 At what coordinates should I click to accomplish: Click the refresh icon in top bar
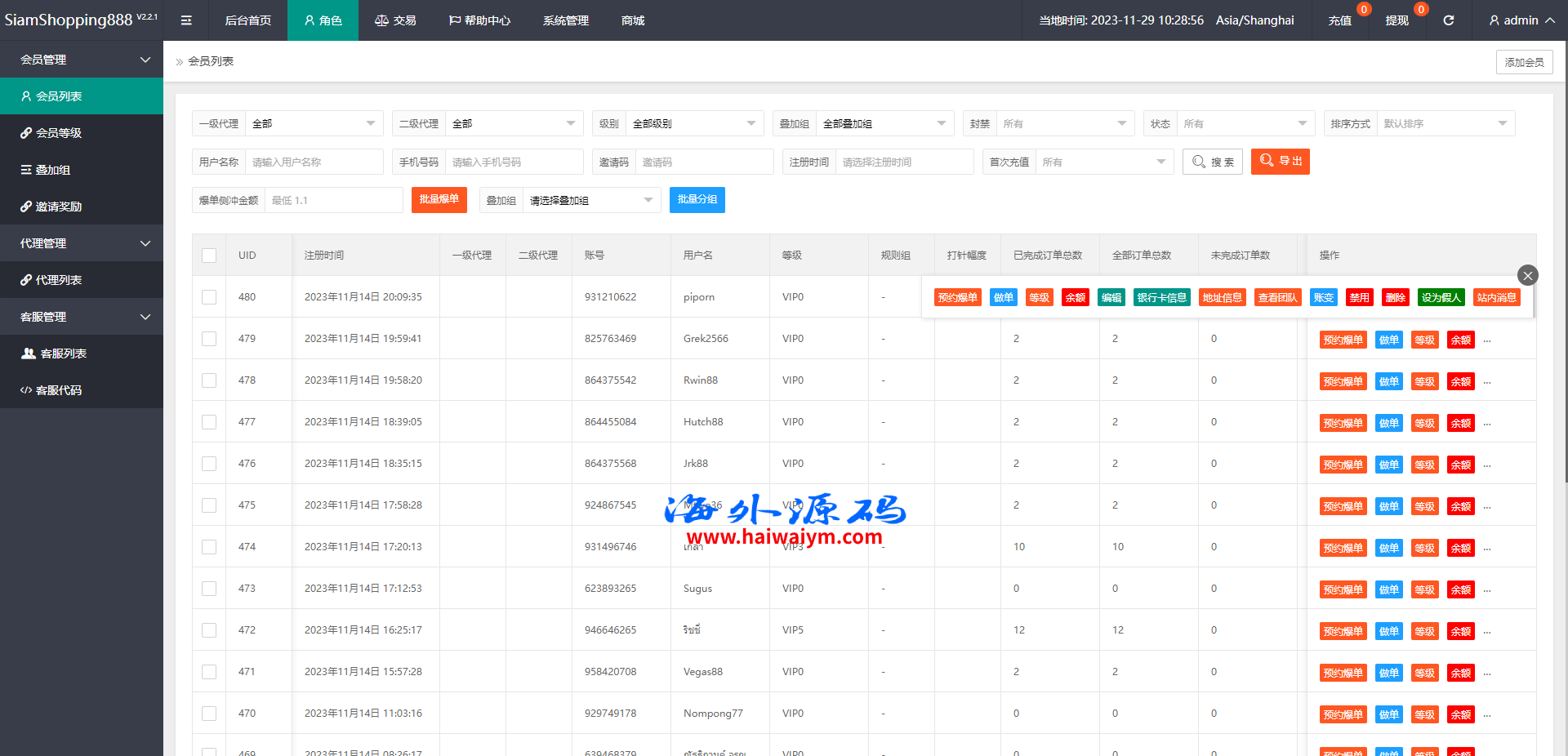1448,20
